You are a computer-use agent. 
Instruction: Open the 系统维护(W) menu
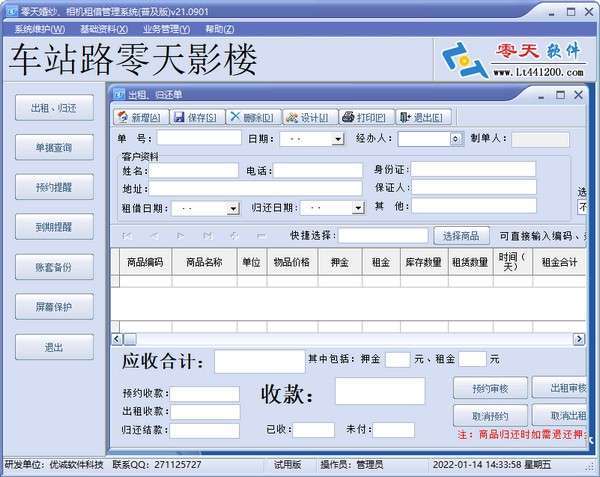39,29
